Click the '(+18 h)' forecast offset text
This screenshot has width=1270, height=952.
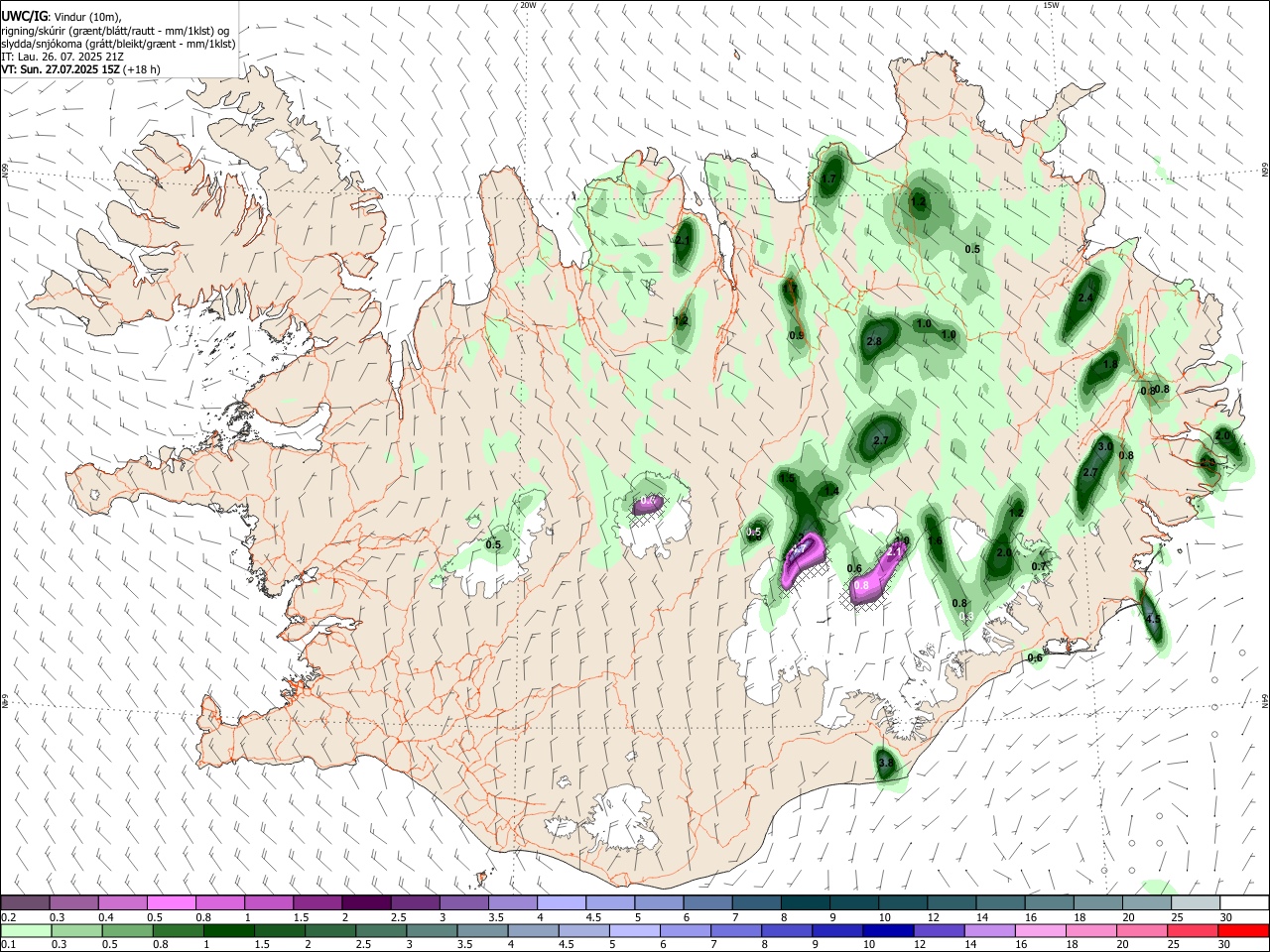[143, 69]
